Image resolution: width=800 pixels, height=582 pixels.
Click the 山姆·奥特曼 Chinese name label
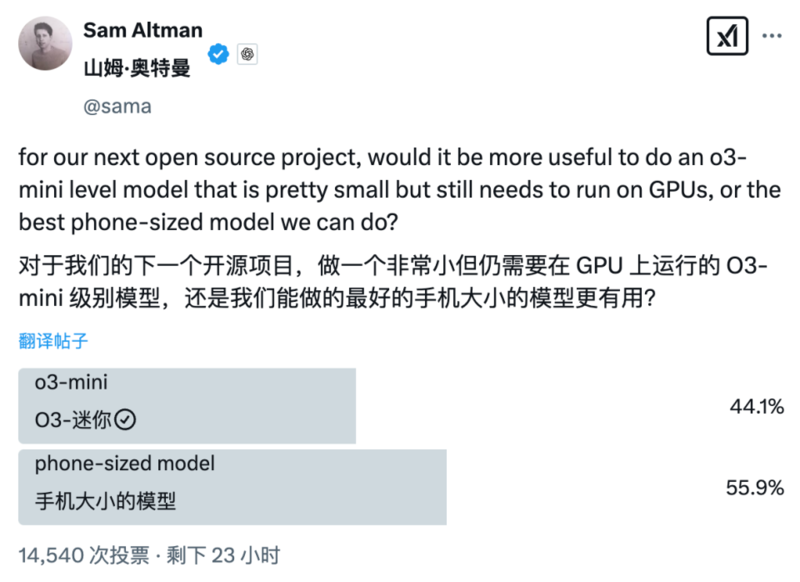click(x=137, y=68)
